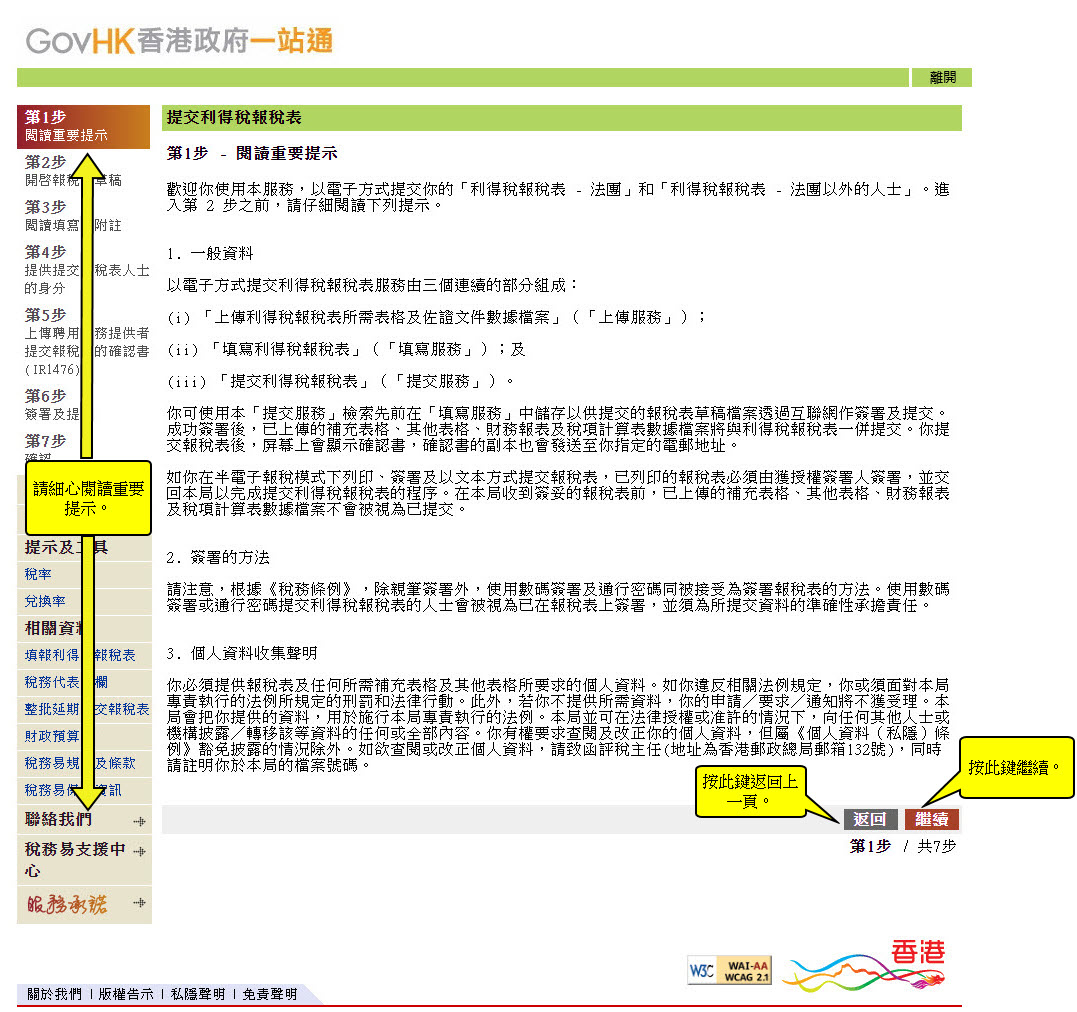This screenshot has width=1077, height=1012.
Task: Click plus icon beside 服務承諾
Action: pyautogui.click(x=139, y=903)
